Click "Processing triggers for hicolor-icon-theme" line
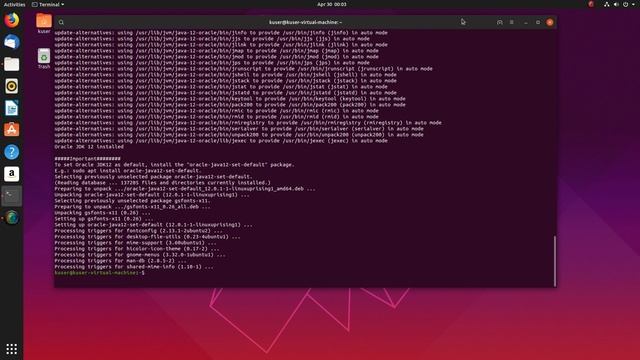The image size is (640, 360). click(137, 249)
